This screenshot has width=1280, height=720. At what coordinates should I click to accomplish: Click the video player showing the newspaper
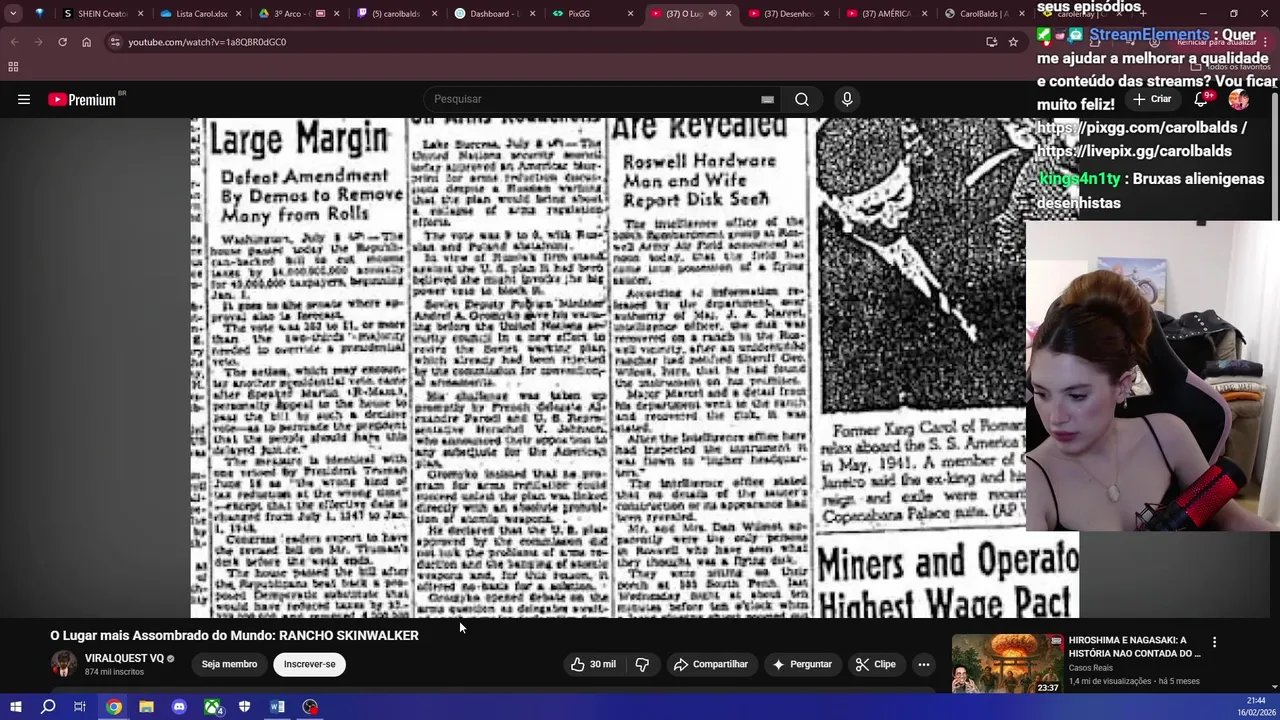[x=634, y=368]
